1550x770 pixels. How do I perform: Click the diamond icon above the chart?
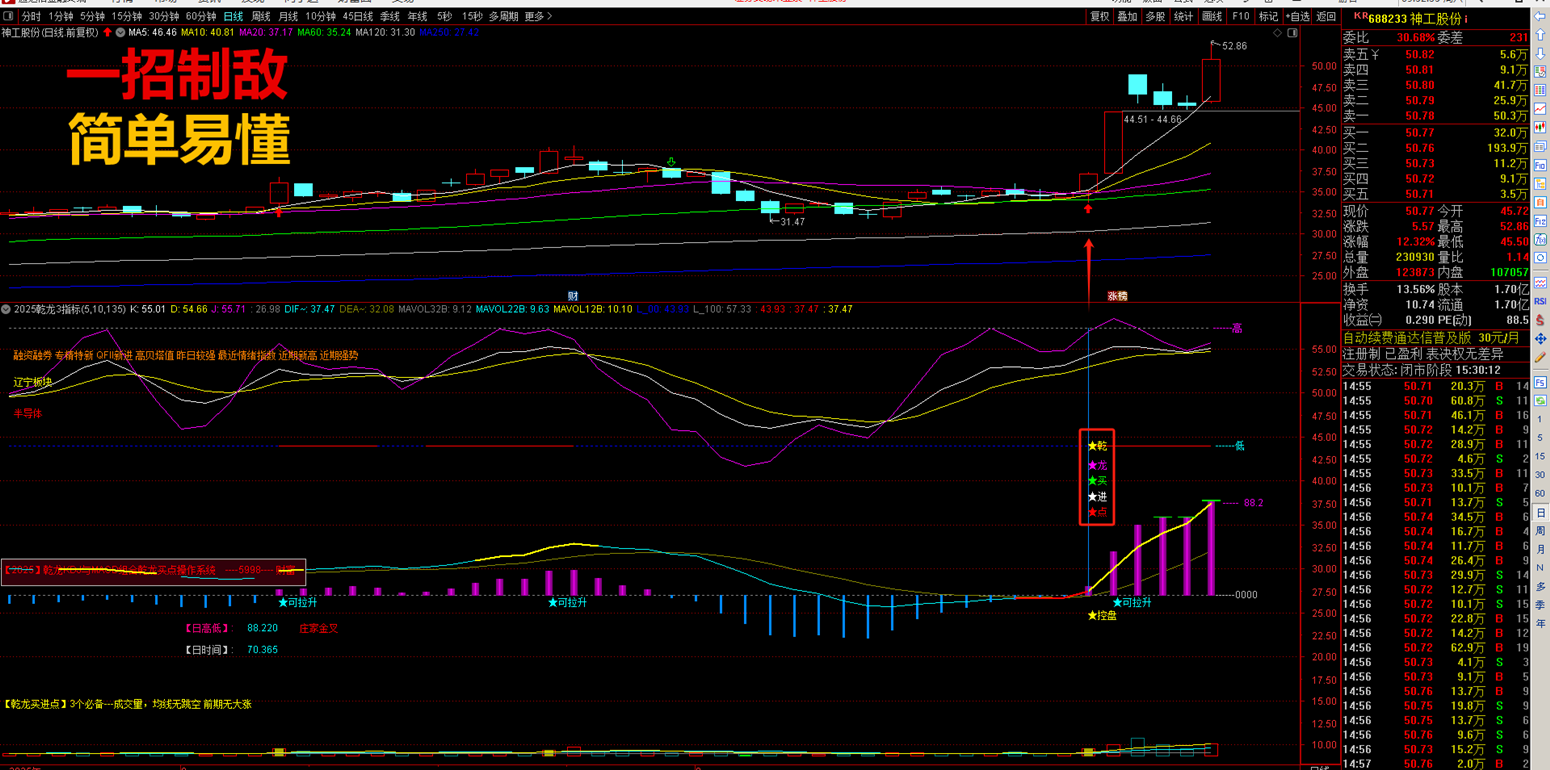[x=1277, y=33]
